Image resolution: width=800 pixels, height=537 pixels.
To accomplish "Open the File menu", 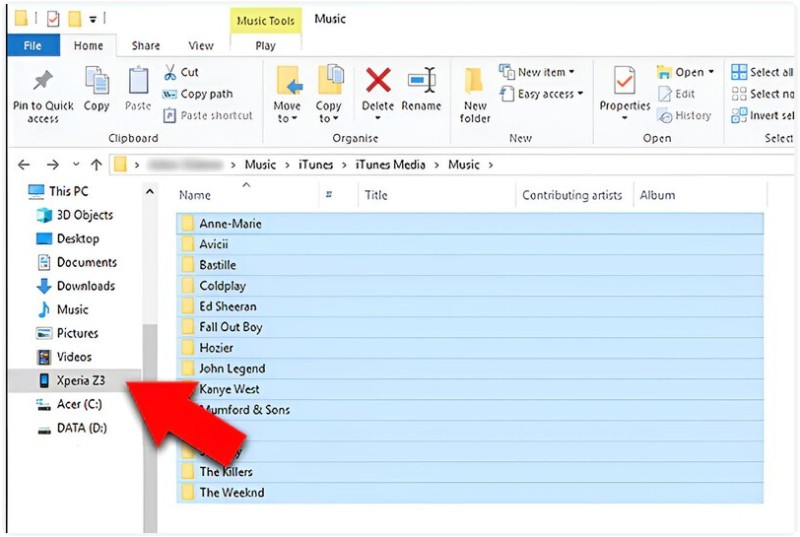I will point(33,45).
